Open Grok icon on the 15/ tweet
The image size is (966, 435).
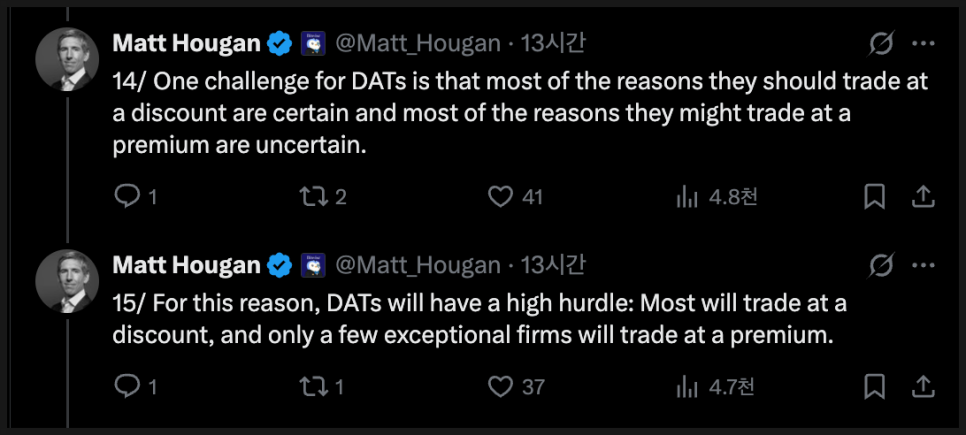[881, 265]
